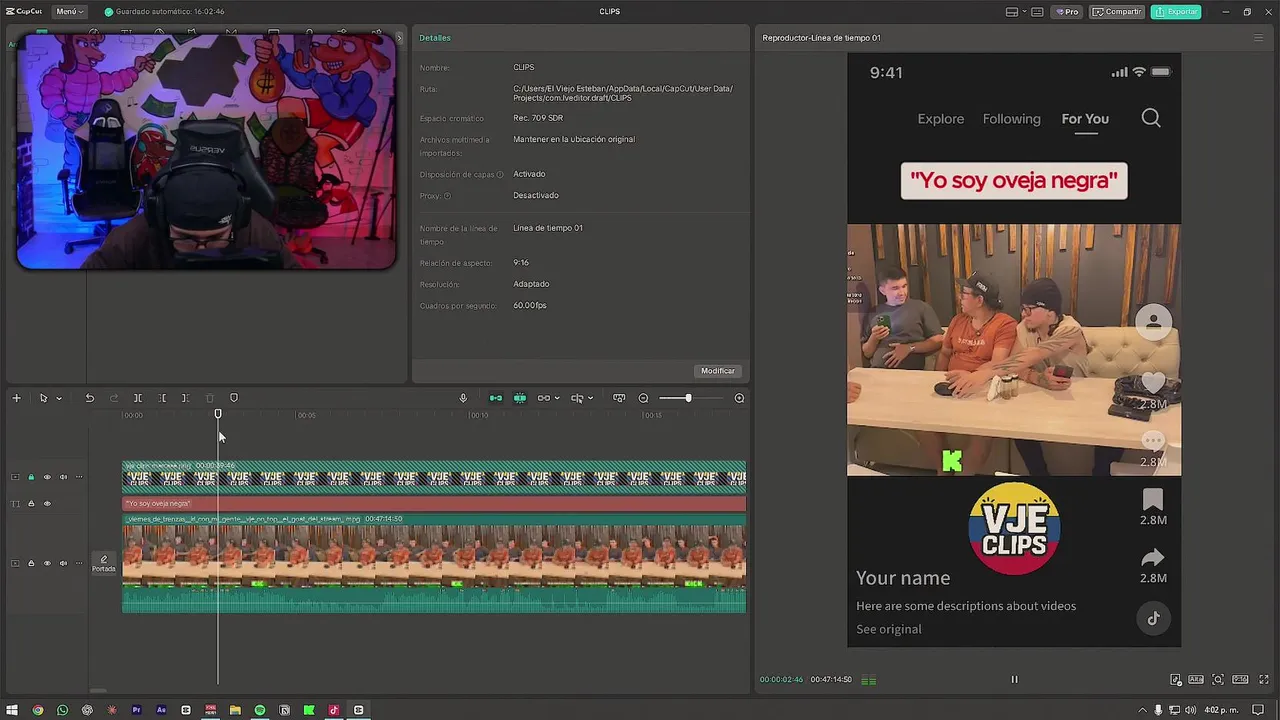Select the "Yo soy oveja negra" text clip

tap(434, 503)
